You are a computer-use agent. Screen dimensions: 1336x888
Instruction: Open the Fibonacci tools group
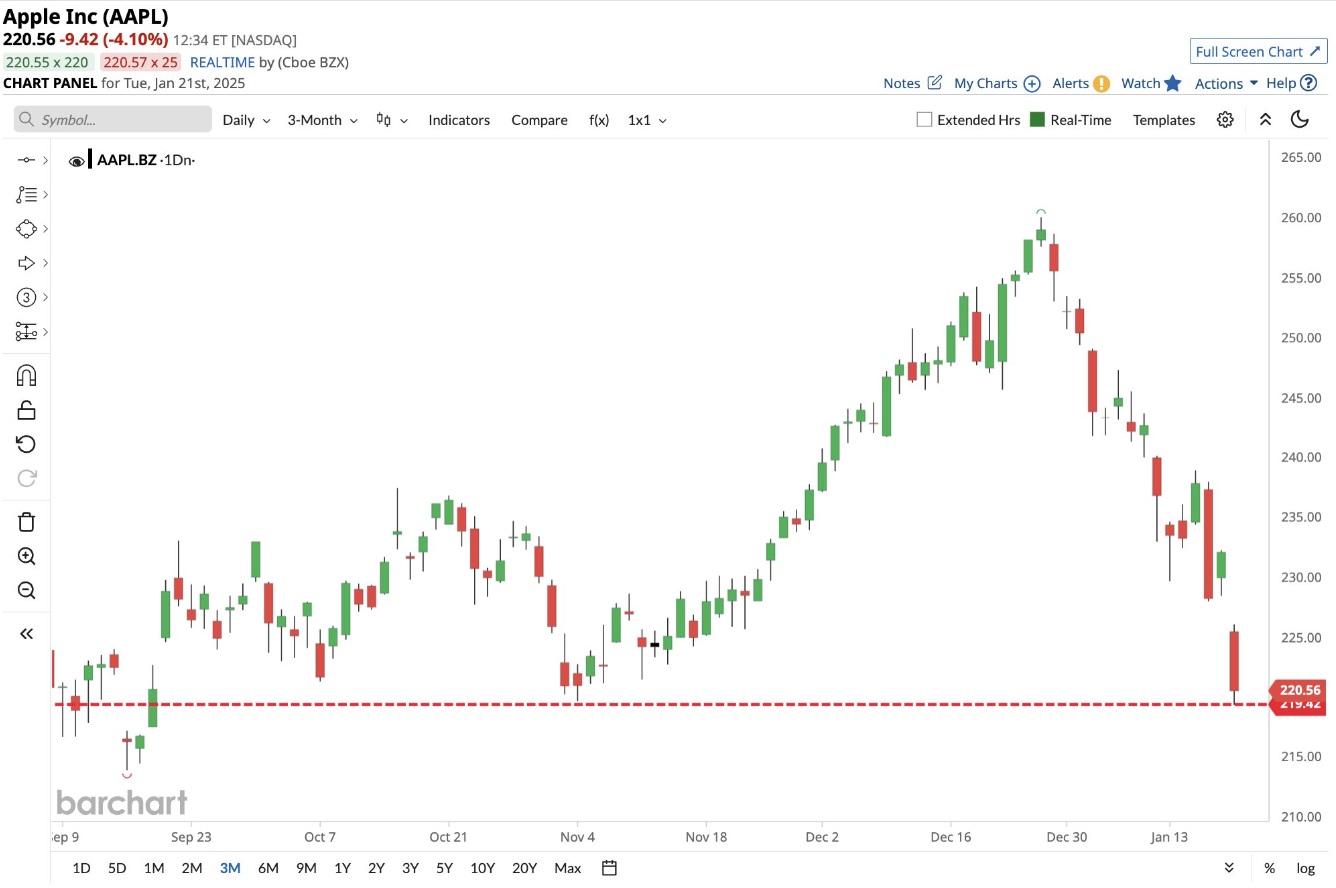26,194
